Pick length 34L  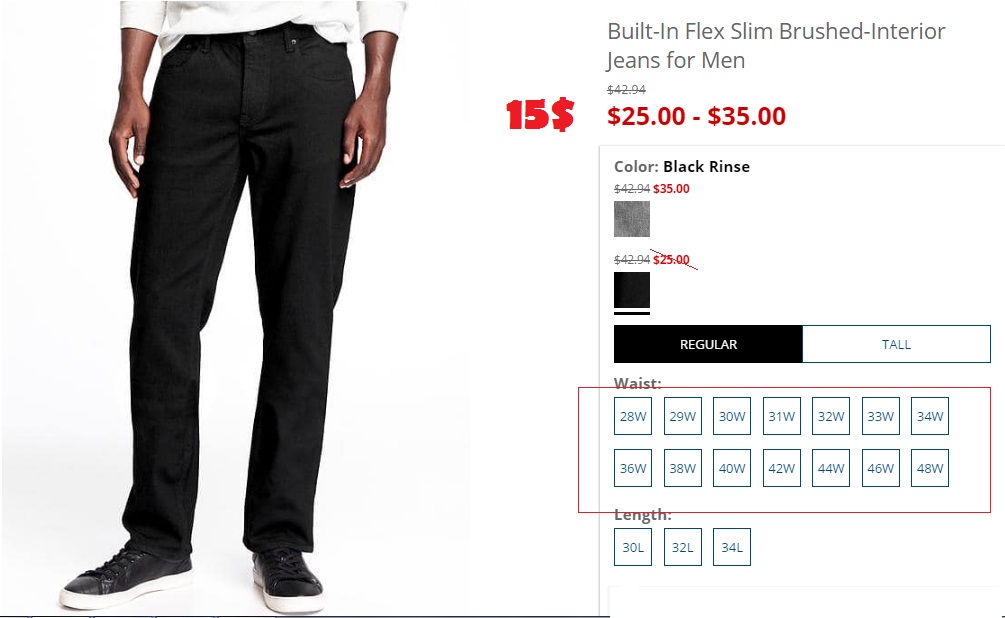[x=732, y=547]
